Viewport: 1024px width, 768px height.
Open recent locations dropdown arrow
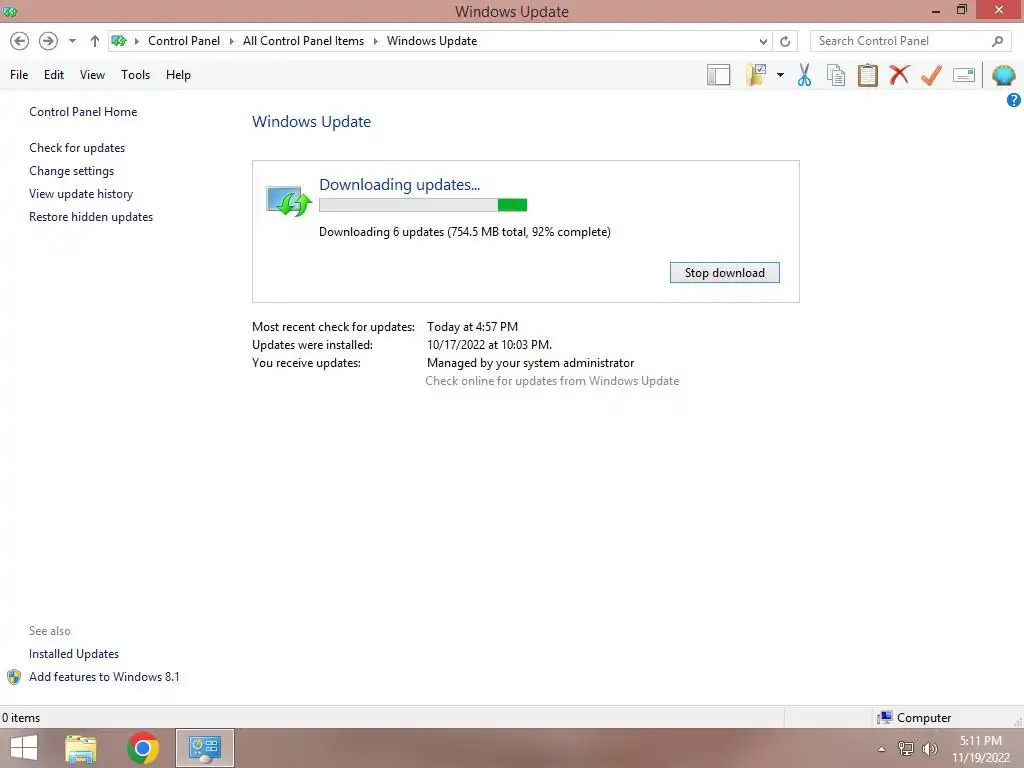click(72, 41)
